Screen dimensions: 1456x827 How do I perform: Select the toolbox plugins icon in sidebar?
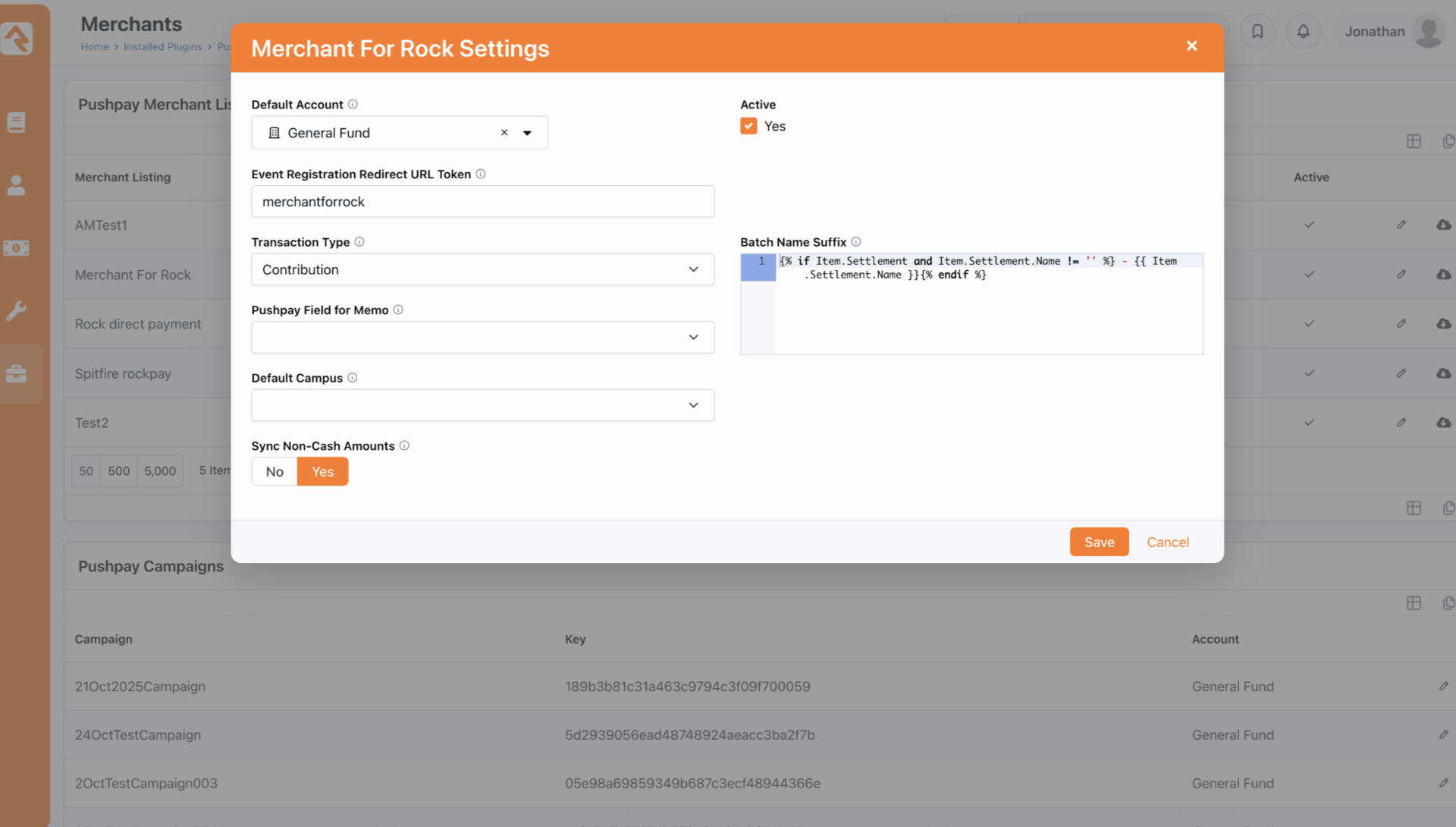17,373
